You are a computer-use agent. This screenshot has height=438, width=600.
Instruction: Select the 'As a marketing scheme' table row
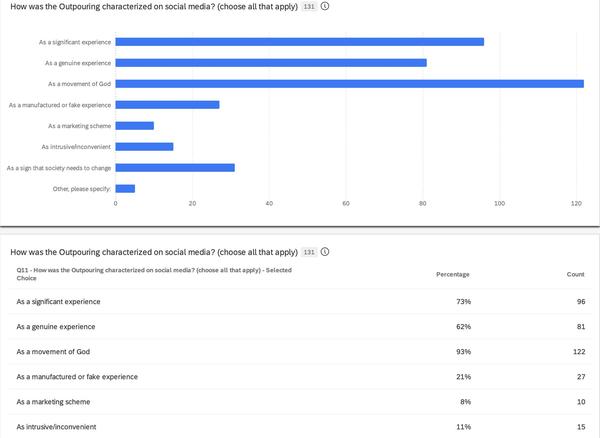point(300,401)
